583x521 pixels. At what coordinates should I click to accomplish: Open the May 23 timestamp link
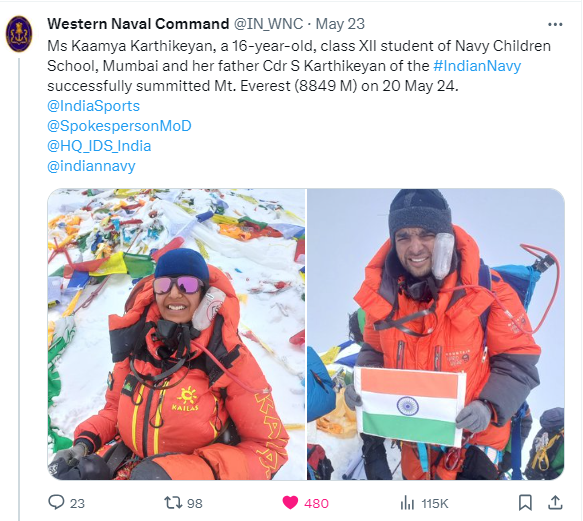(x=340, y=24)
